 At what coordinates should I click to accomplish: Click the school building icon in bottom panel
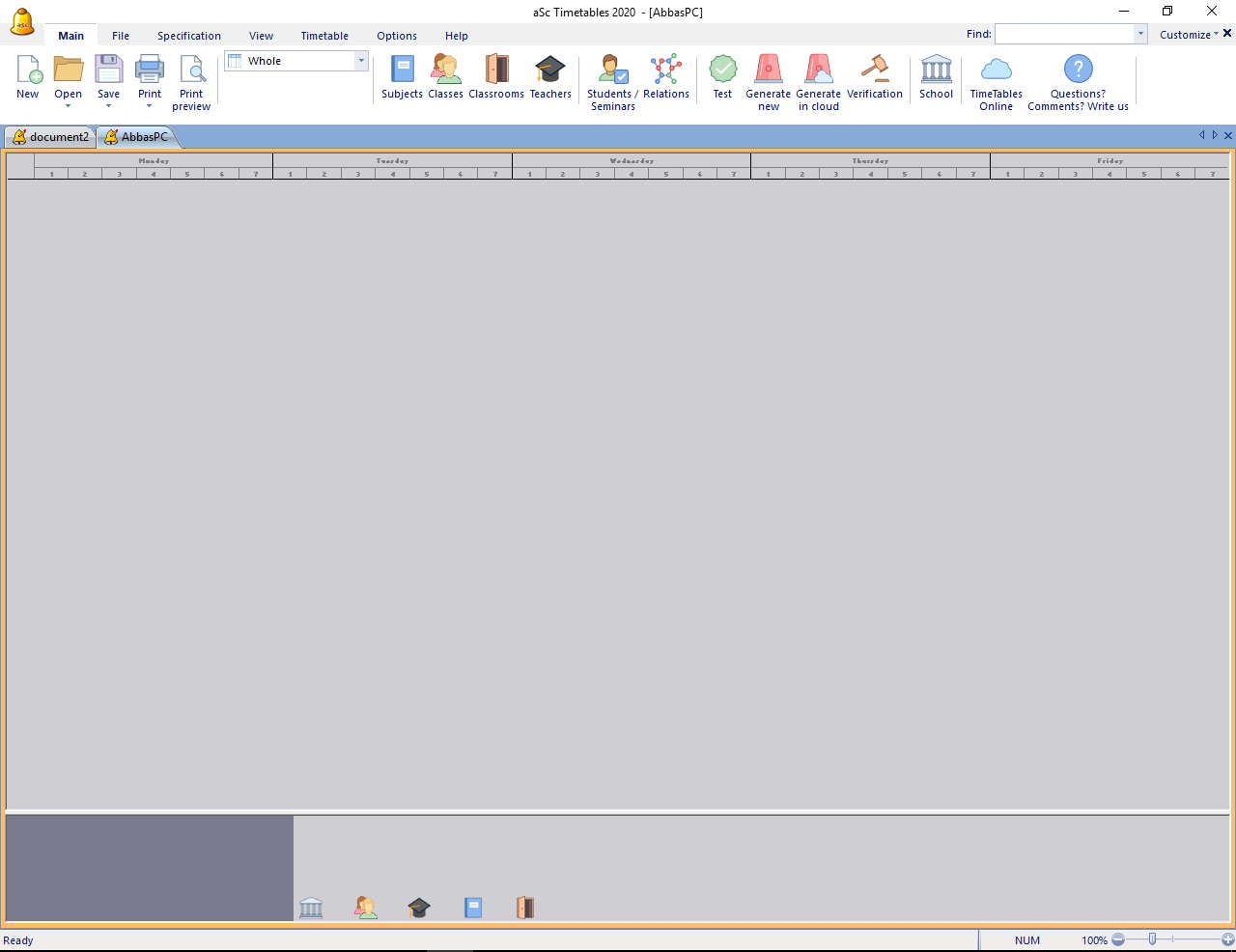(311, 908)
